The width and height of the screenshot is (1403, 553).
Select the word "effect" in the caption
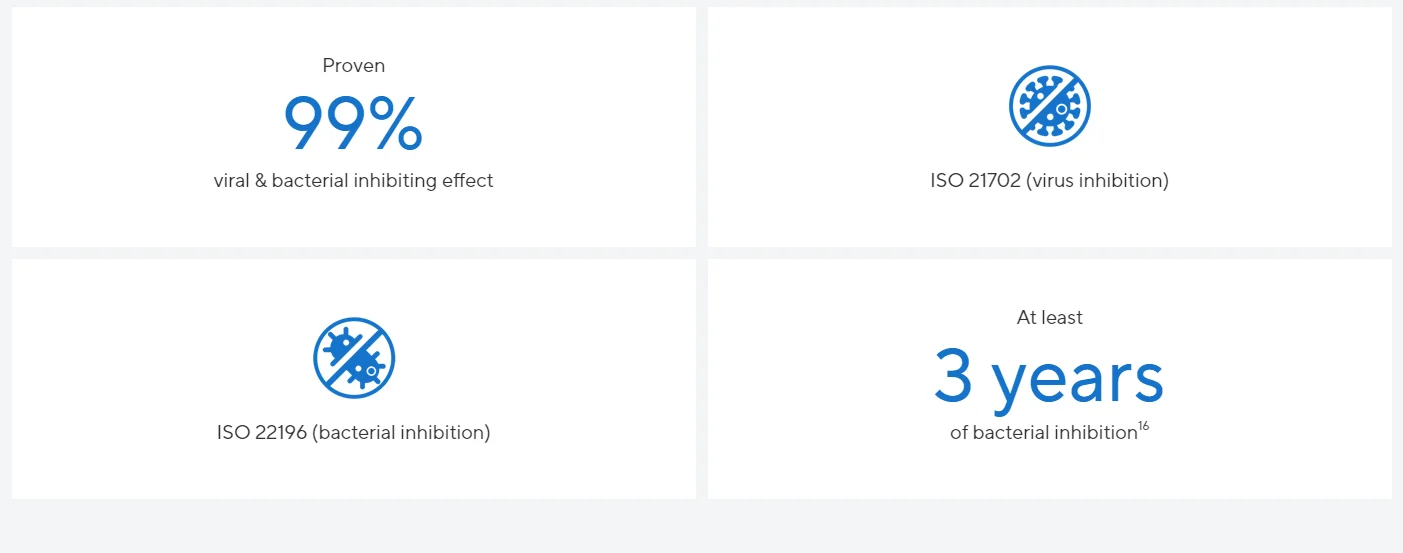pyautogui.click(x=468, y=181)
